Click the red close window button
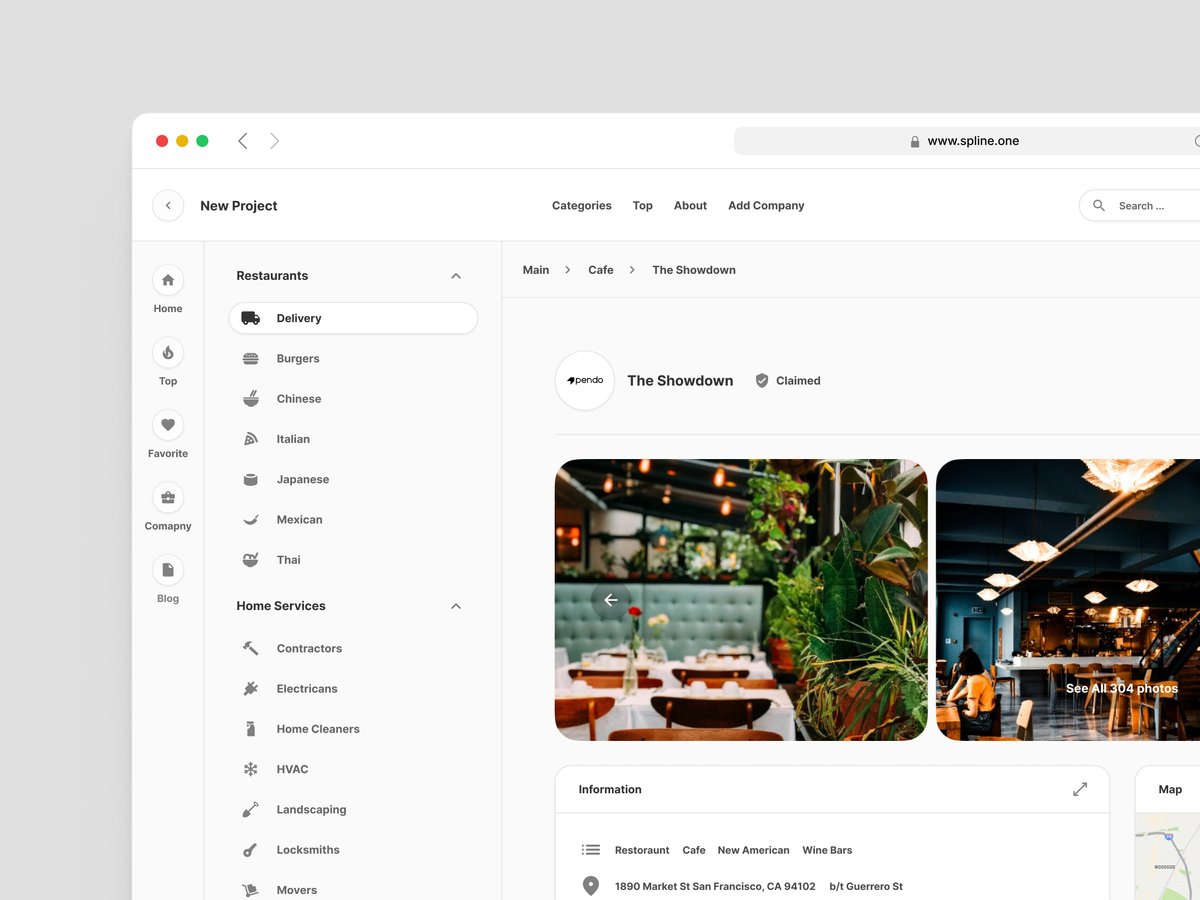The width and height of the screenshot is (1200, 900). point(162,141)
